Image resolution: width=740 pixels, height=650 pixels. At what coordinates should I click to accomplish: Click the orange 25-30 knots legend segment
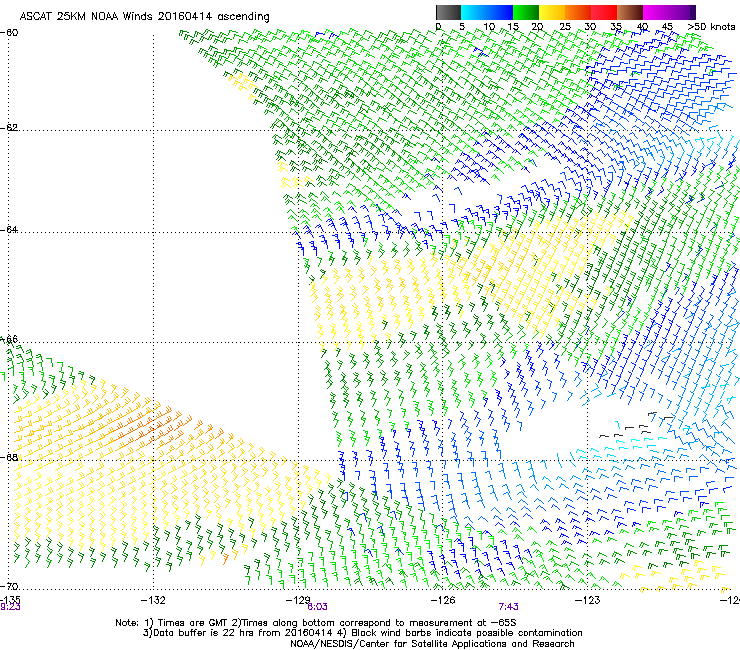pos(578,12)
